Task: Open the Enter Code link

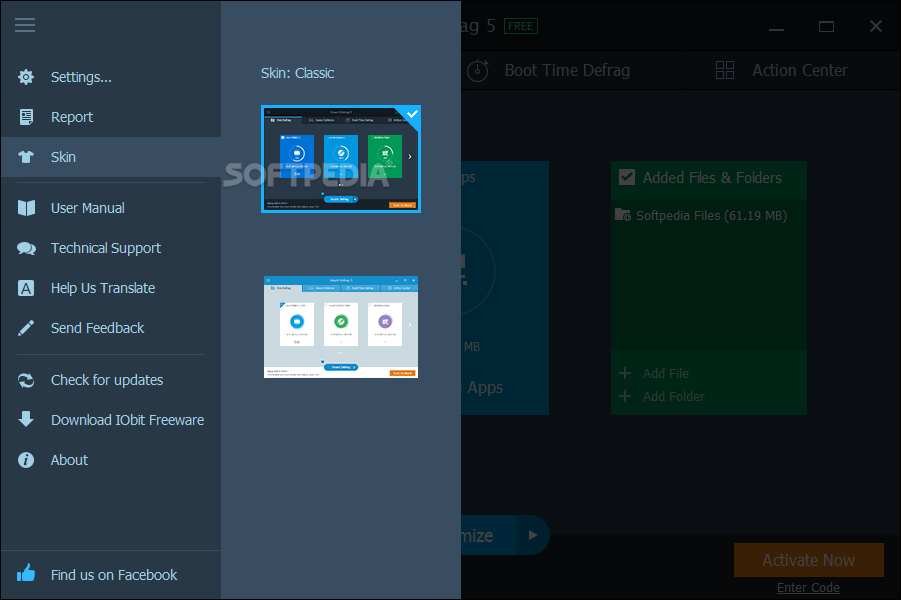Action: (x=808, y=587)
